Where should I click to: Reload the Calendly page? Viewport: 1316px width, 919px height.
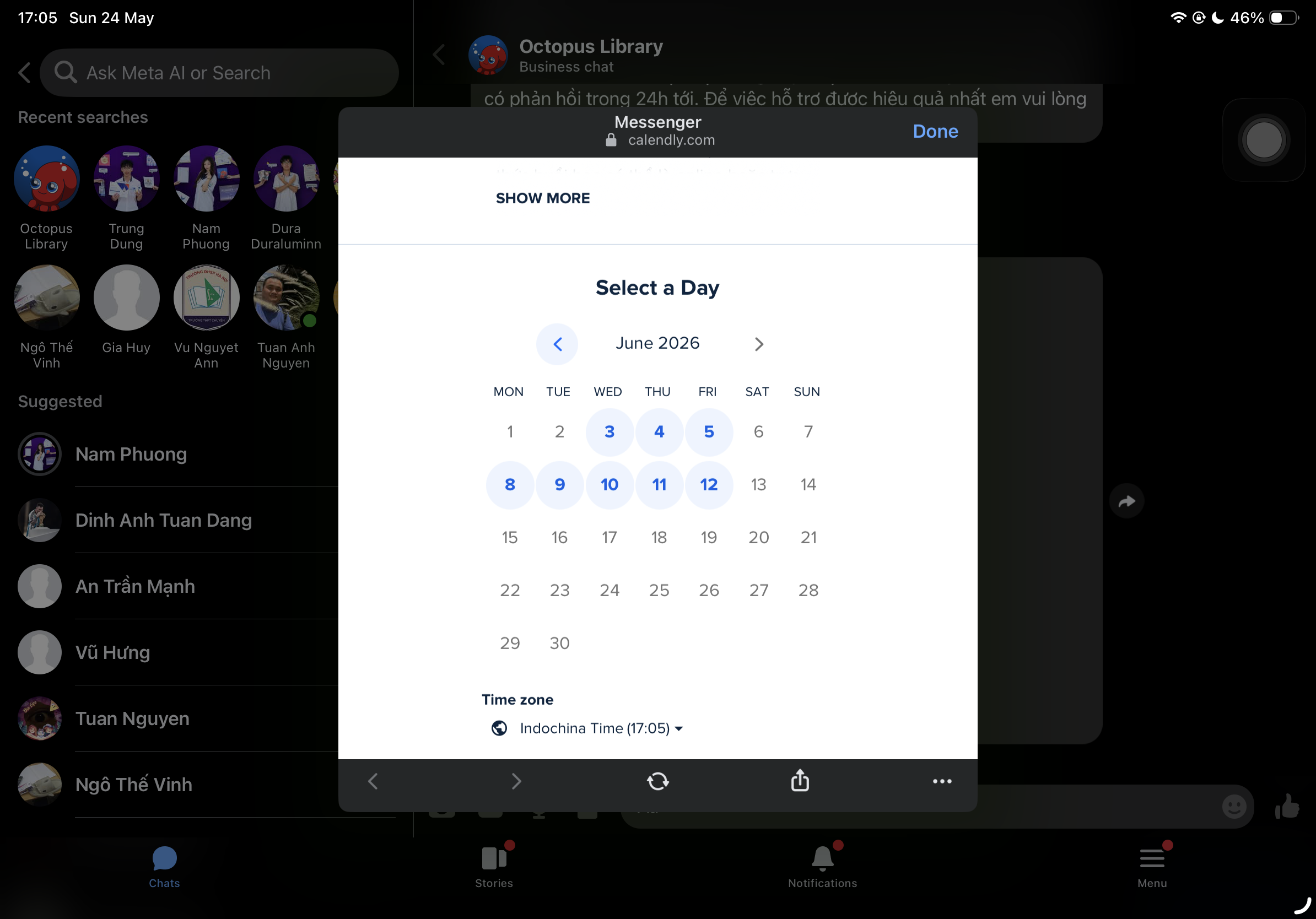coord(658,781)
